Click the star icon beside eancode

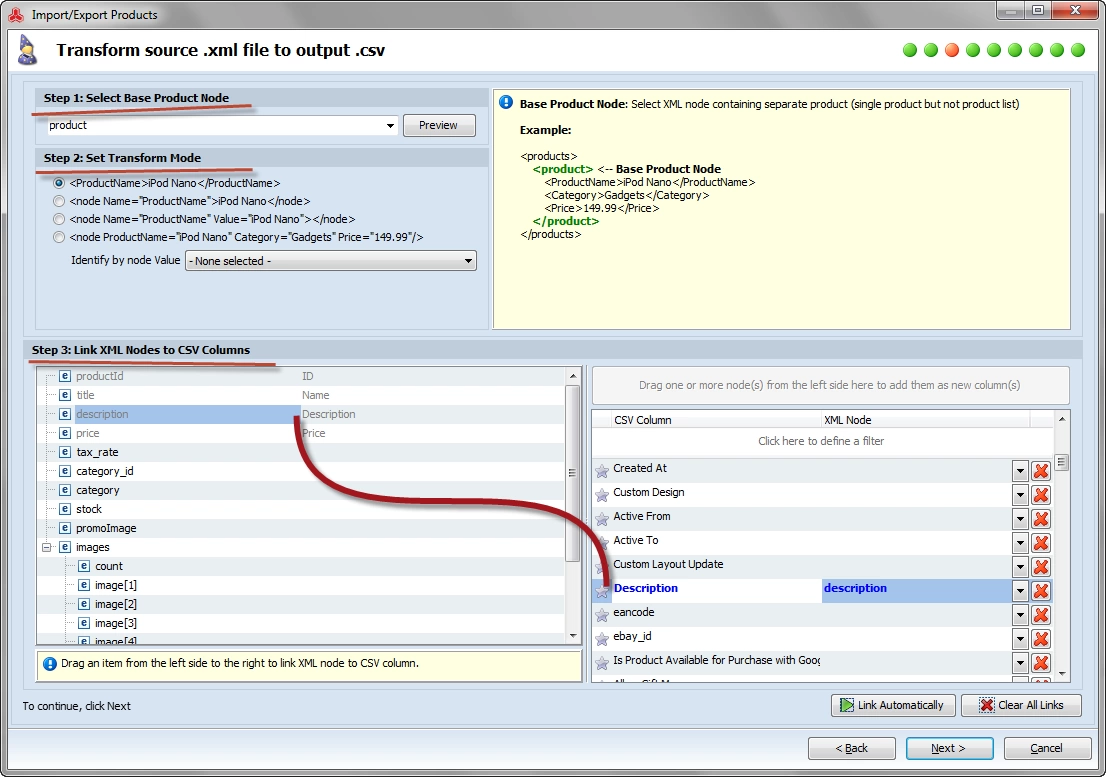[x=602, y=615]
